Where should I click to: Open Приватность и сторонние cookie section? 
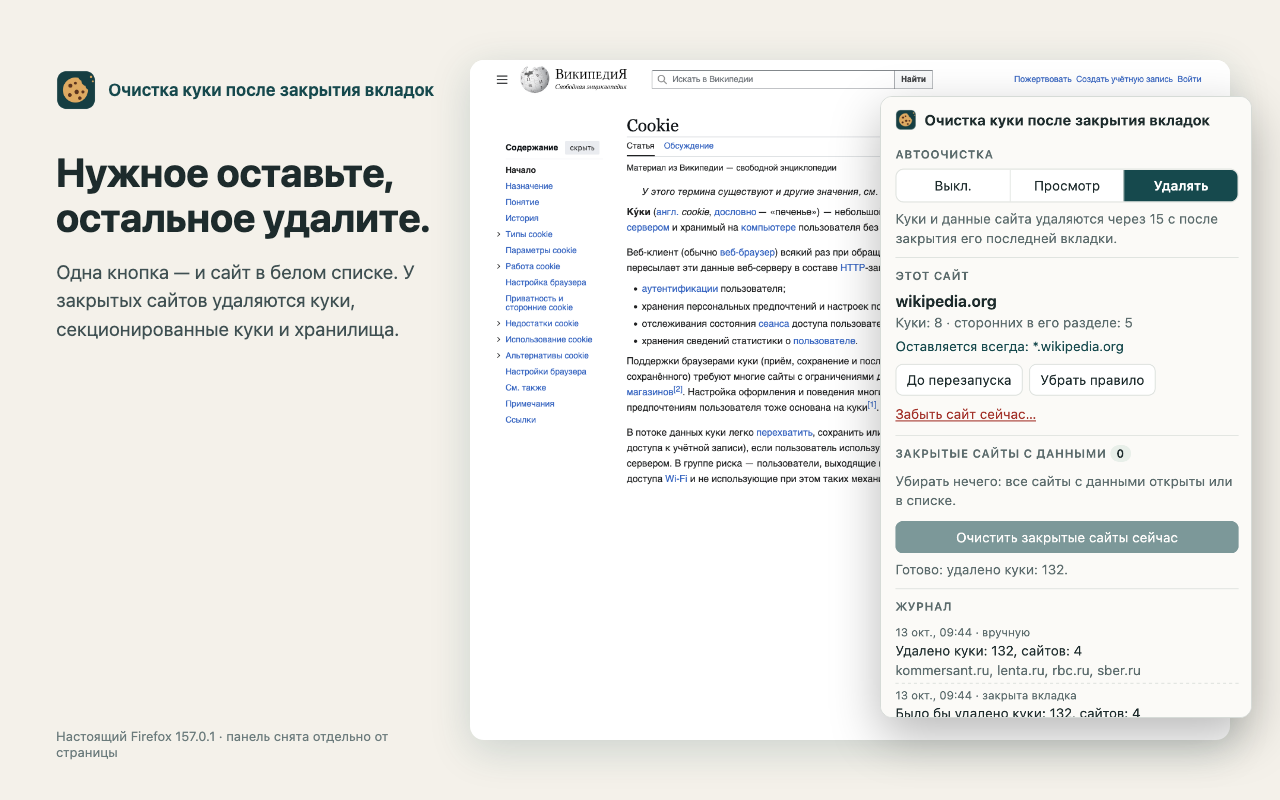click(539, 303)
